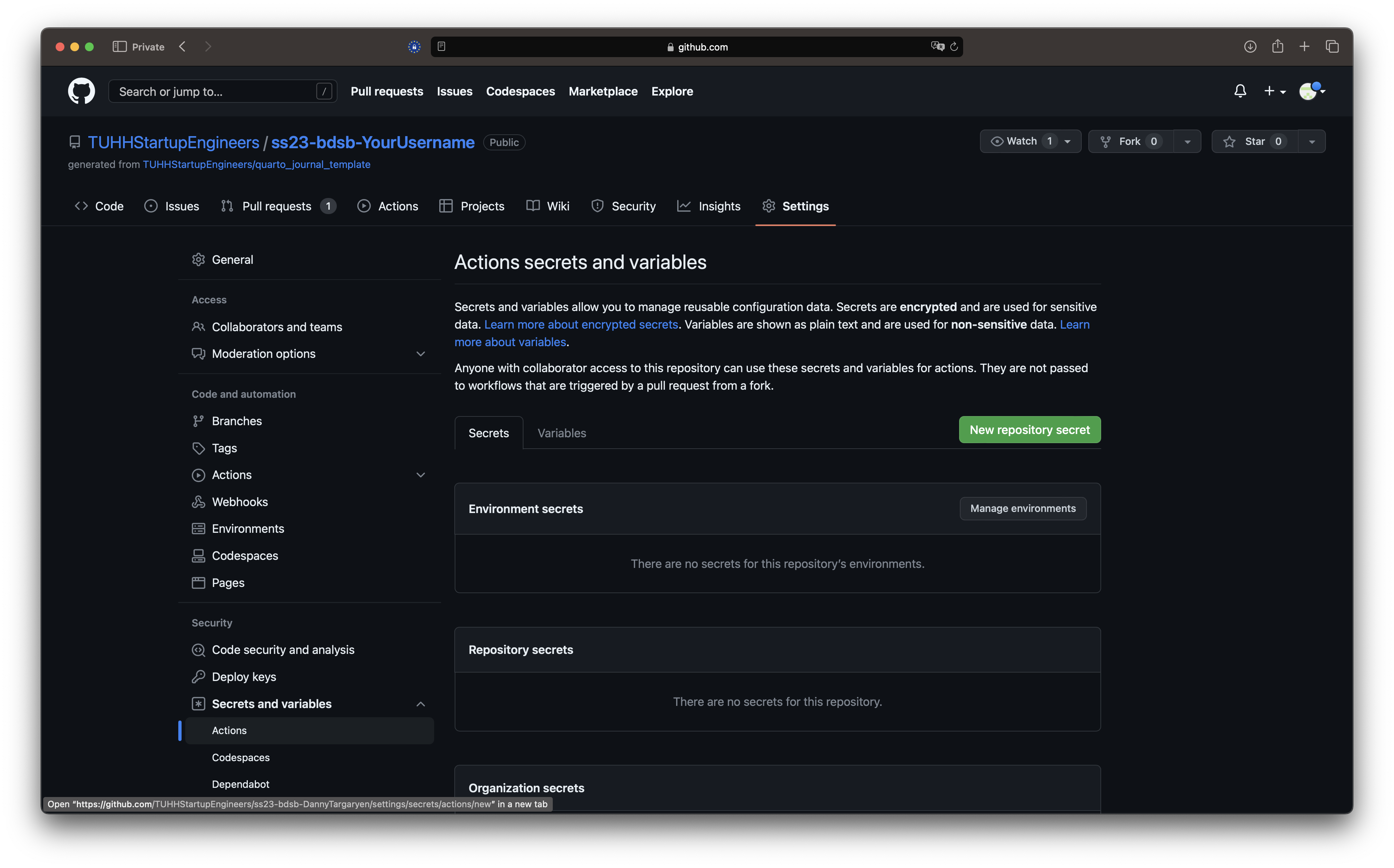
Task: Reload the page in the address bar
Action: click(x=954, y=46)
